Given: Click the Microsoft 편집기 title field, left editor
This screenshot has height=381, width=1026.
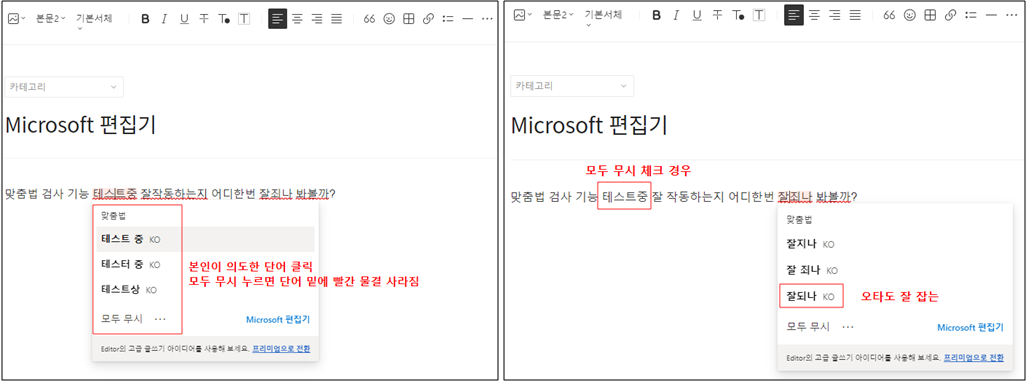Looking at the screenshot, I should [80, 124].
